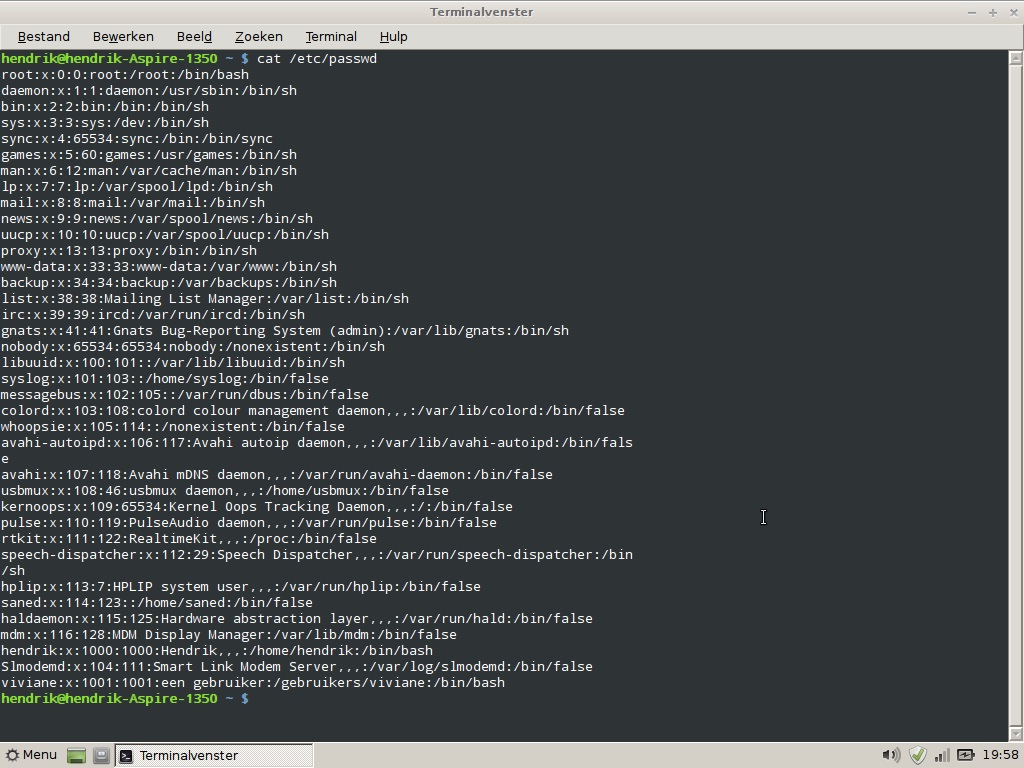Image resolution: width=1024 pixels, height=768 pixels.
Task: Click the root:x:0:0 line
Action: point(125,74)
